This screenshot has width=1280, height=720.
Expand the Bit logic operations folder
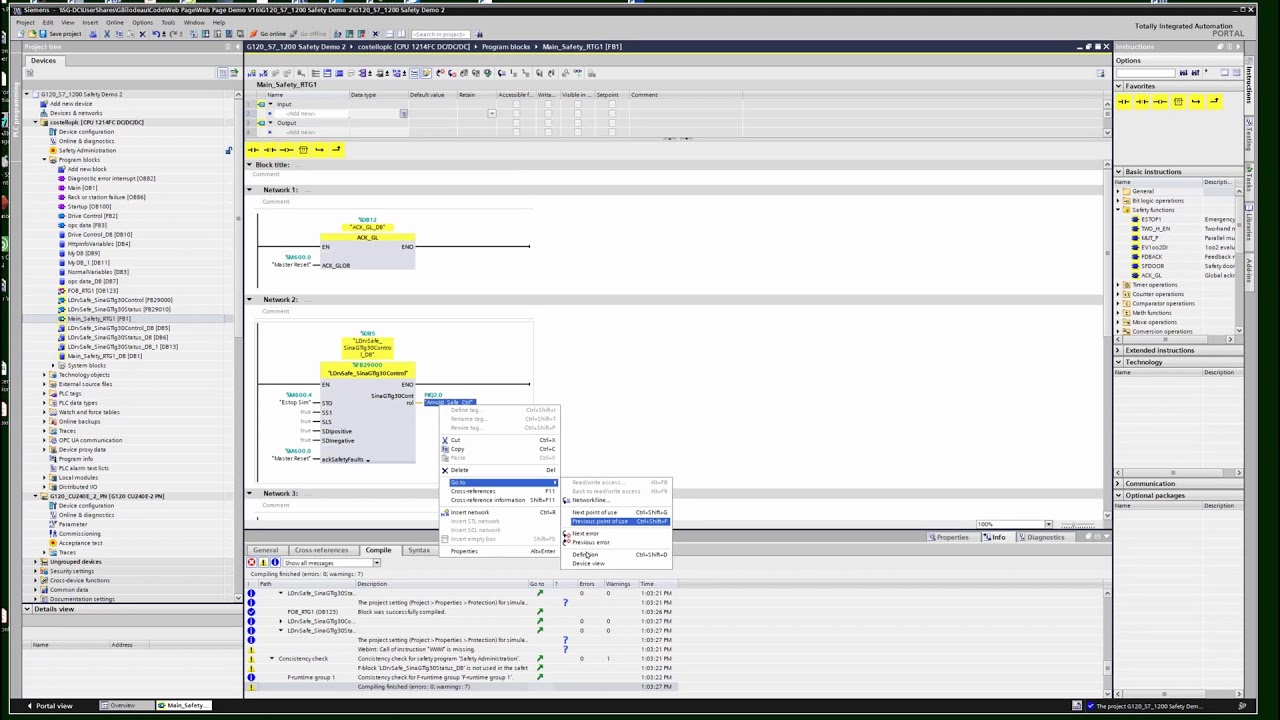coord(1118,201)
